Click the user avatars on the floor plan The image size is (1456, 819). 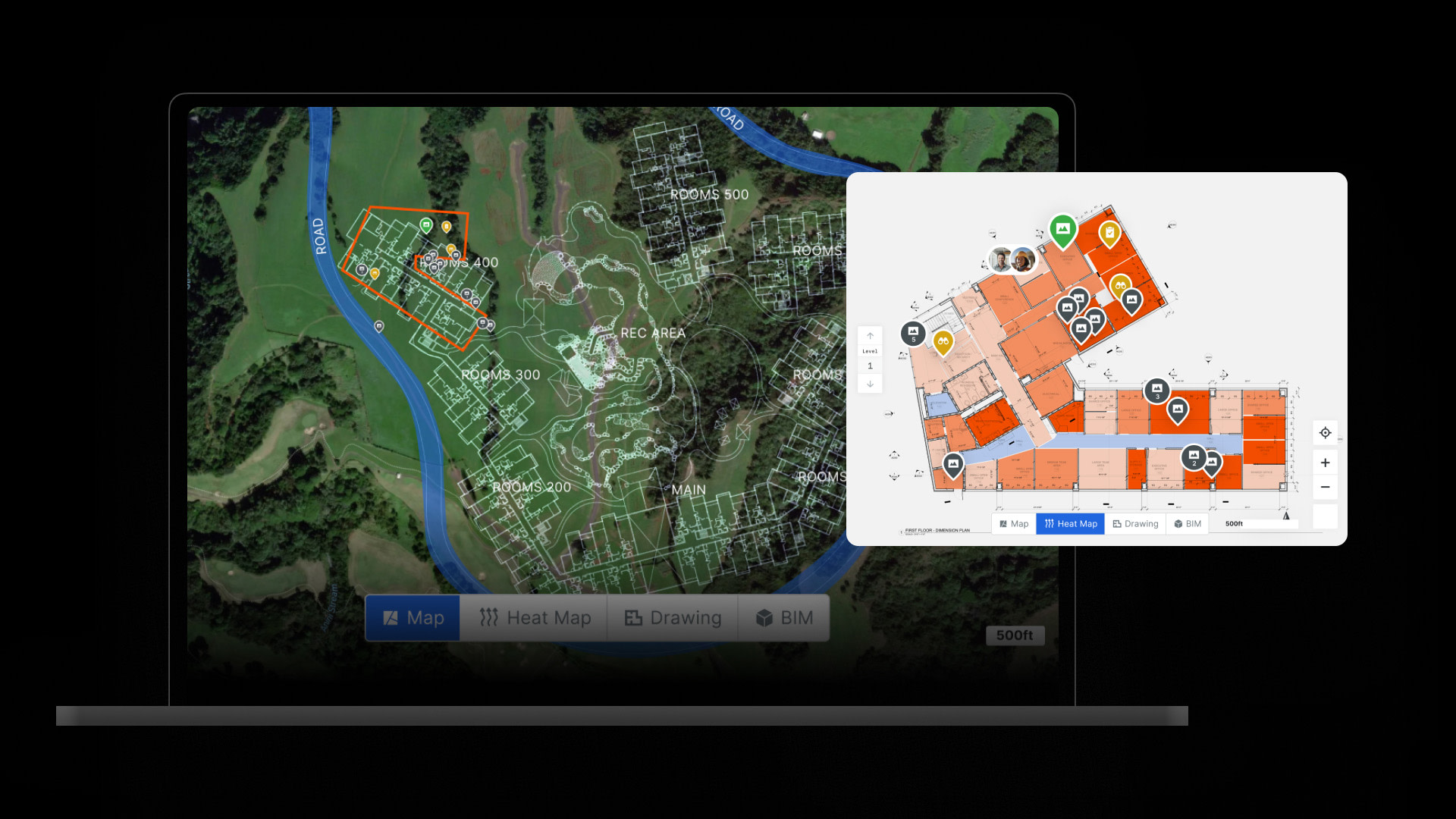coord(1013,259)
